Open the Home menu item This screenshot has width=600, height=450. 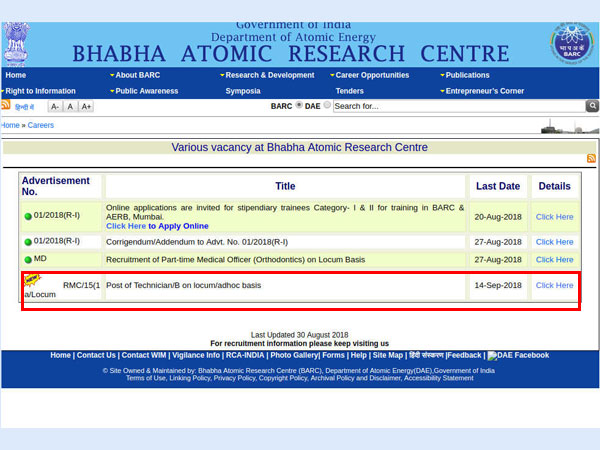tap(16, 75)
